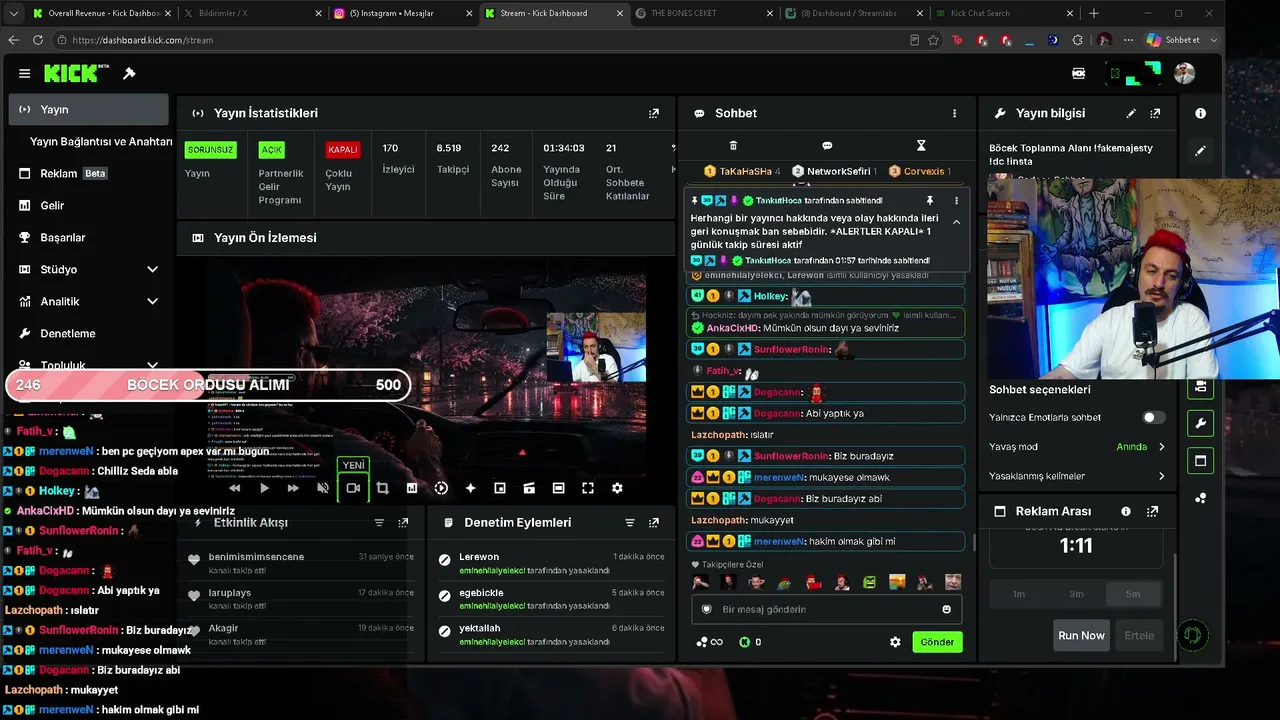1280x720 pixels.
Task: Pop out the Yayın İstatistikleri panel
Action: pyautogui.click(x=654, y=113)
